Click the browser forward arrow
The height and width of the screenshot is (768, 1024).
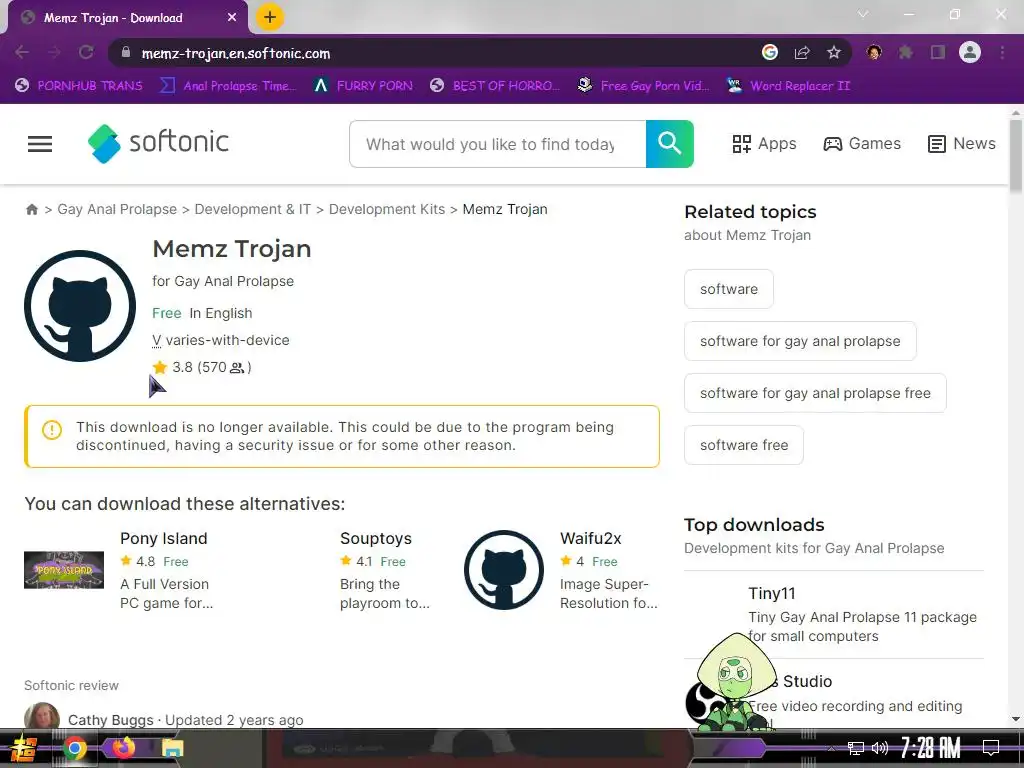[54, 52]
